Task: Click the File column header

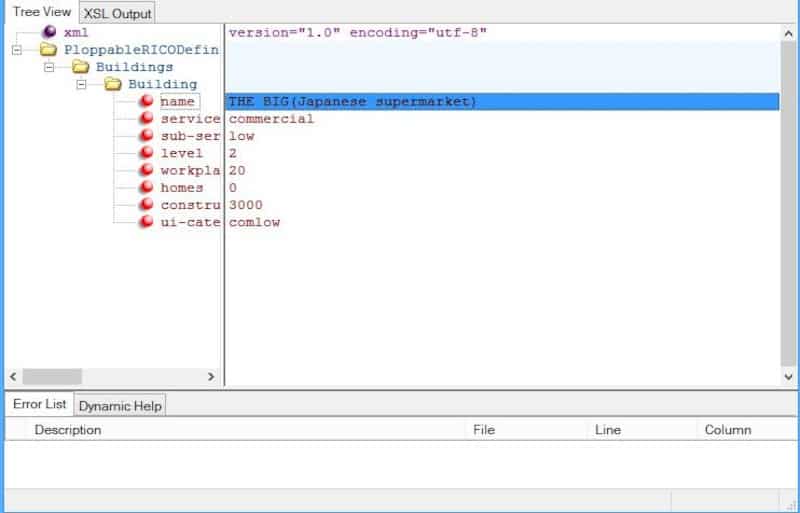Action: point(484,430)
